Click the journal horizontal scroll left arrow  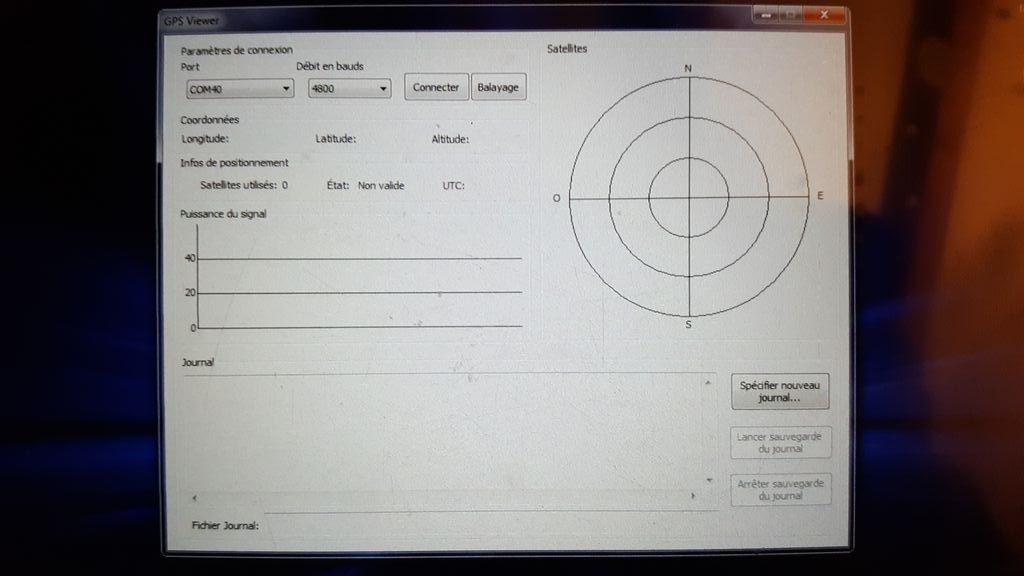[195, 498]
